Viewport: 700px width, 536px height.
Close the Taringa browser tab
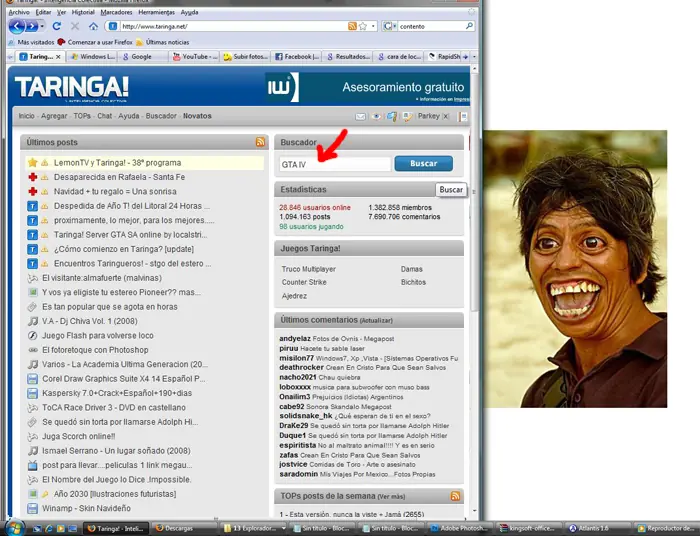point(58,57)
